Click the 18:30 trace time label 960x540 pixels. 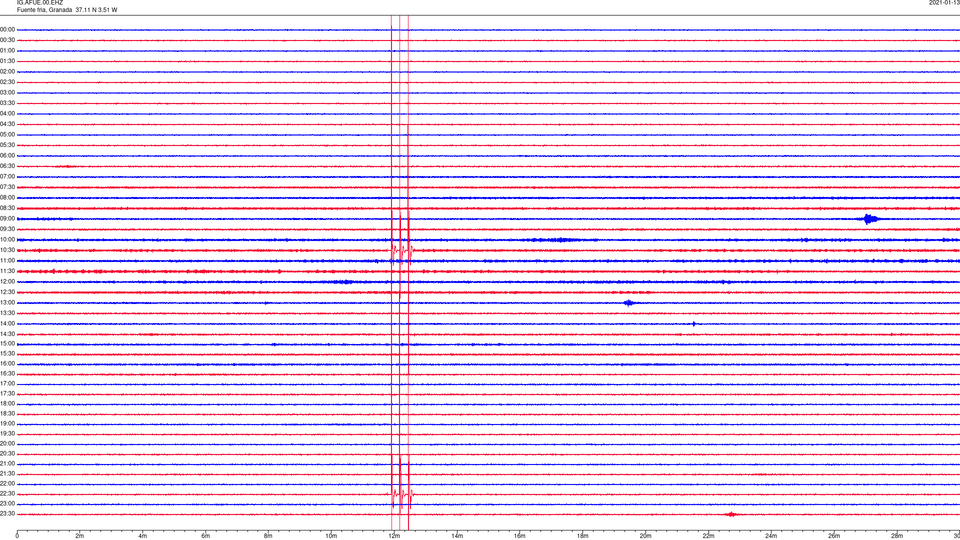(x=7, y=414)
